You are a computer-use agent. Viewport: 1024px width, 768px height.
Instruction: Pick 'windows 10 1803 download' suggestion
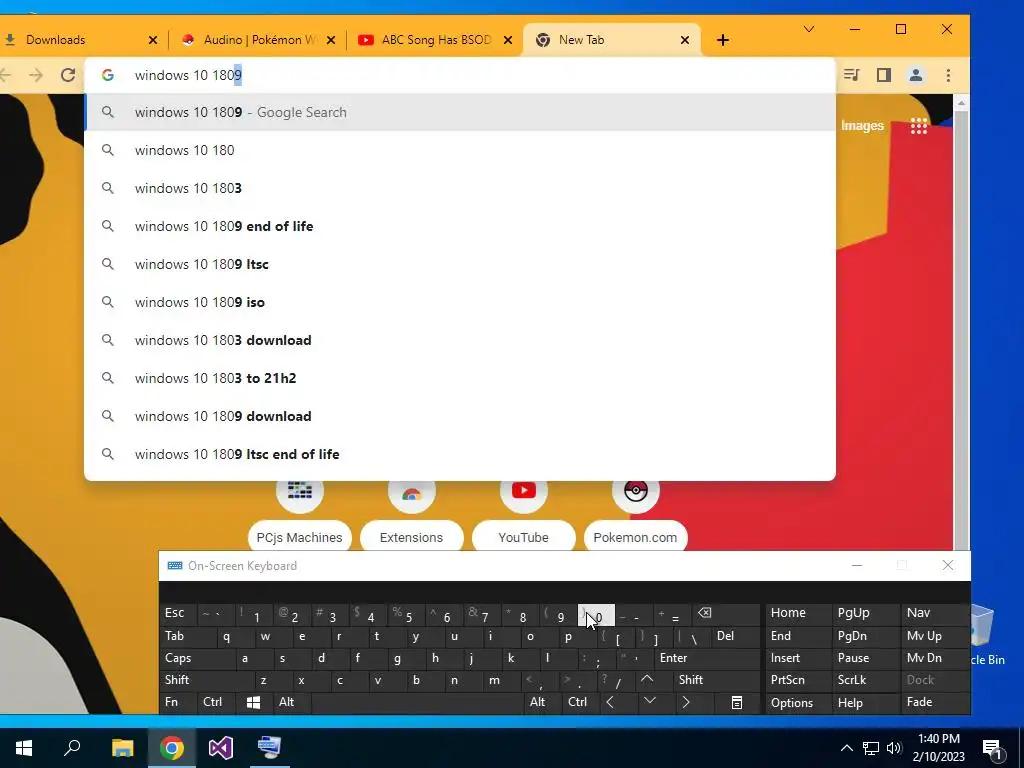coord(460,340)
